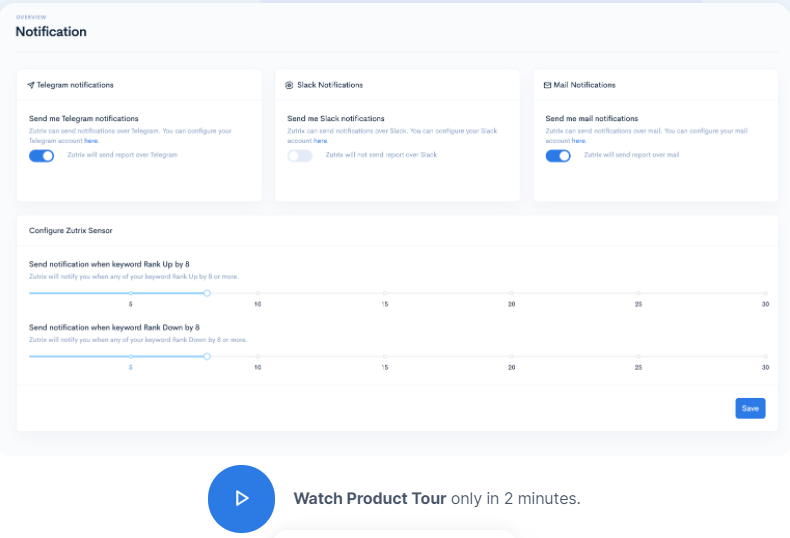The image size is (790, 538).
Task: Set Rank Down slider to 5
Action: (x=131, y=356)
